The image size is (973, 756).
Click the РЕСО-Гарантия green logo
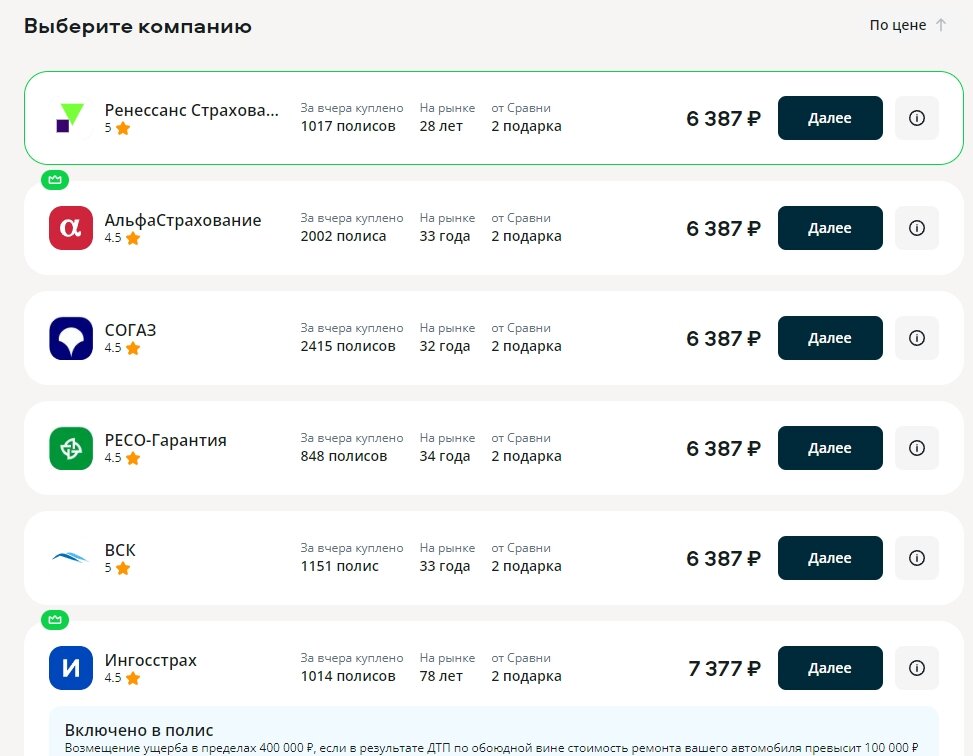[70, 448]
